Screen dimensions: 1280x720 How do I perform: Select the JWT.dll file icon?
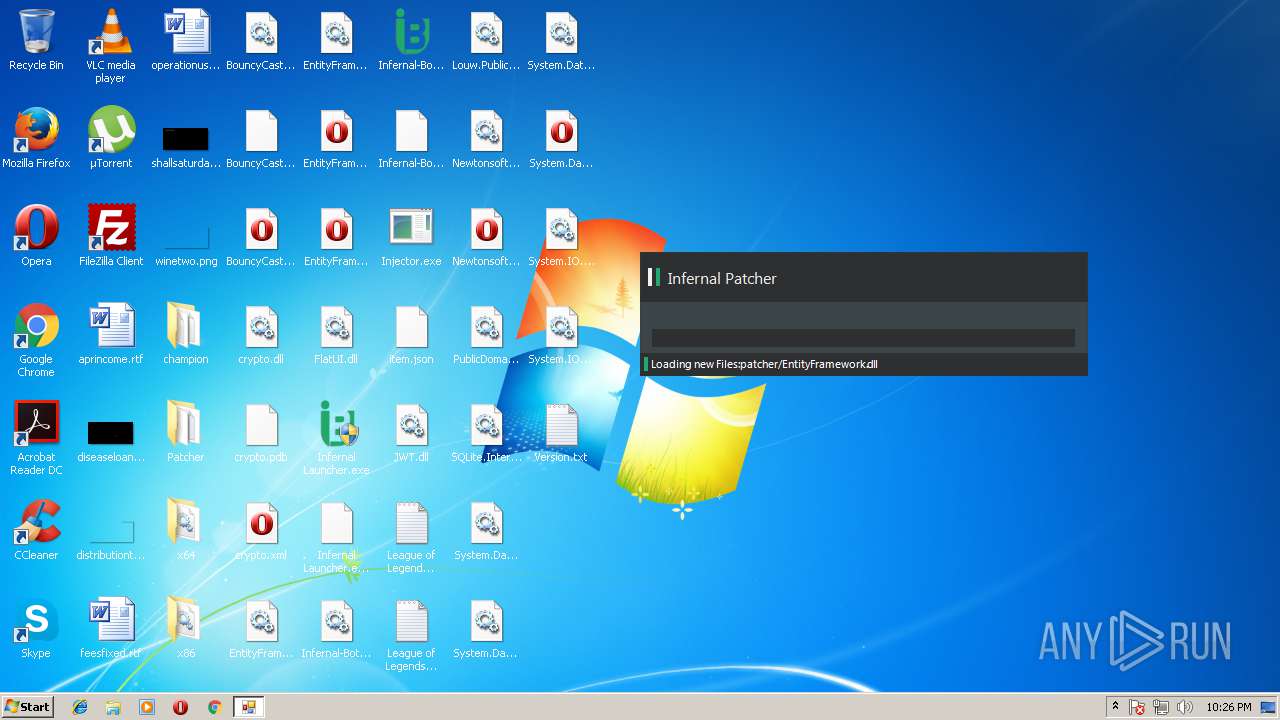click(x=411, y=432)
